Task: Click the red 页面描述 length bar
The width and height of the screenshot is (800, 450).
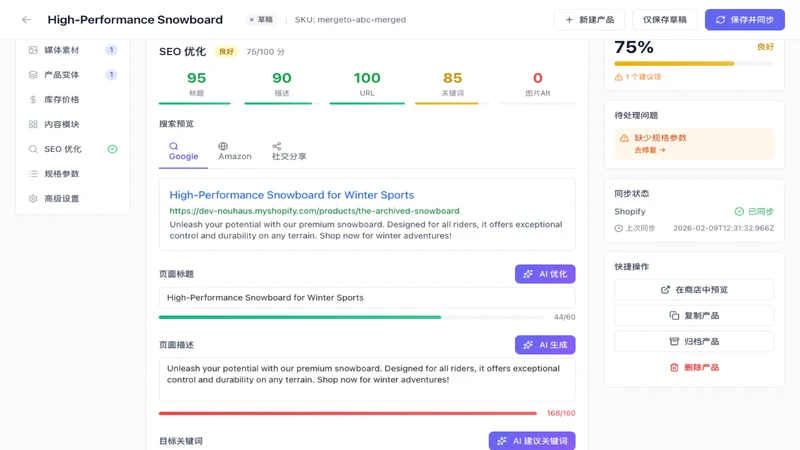Action: pyautogui.click(x=348, y=413)
